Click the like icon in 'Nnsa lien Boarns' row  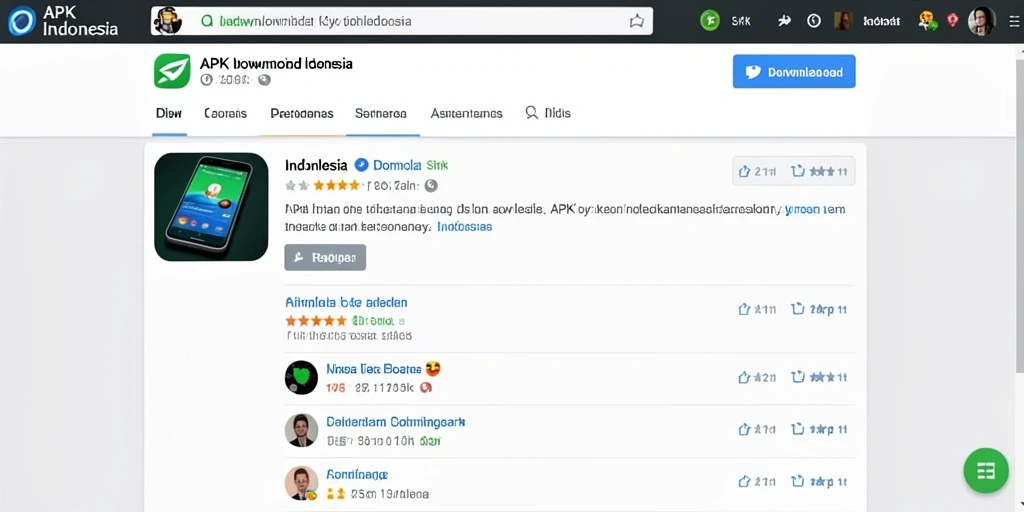pos(744,377)
